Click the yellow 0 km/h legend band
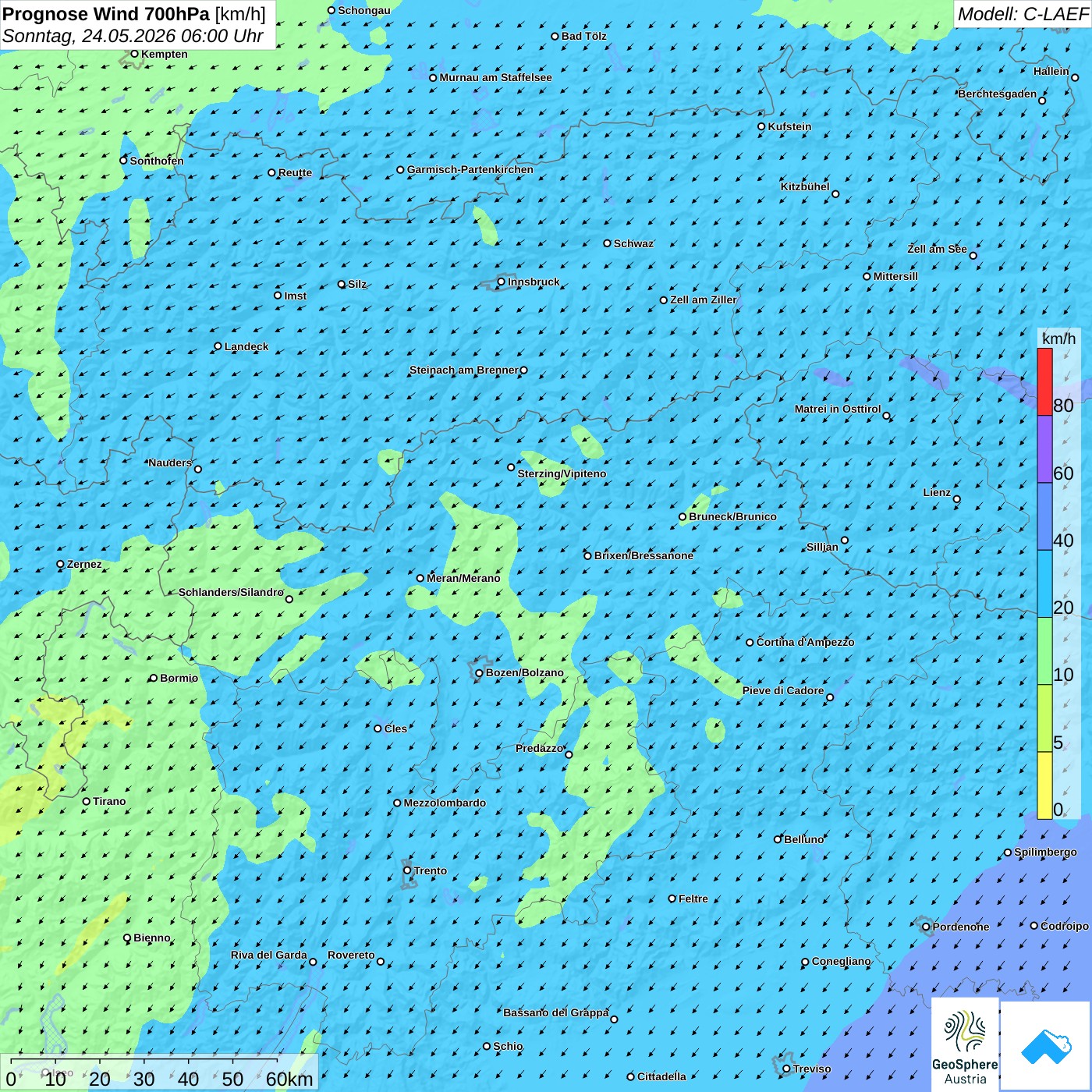1092x1092 pixels. (1044, 785)
